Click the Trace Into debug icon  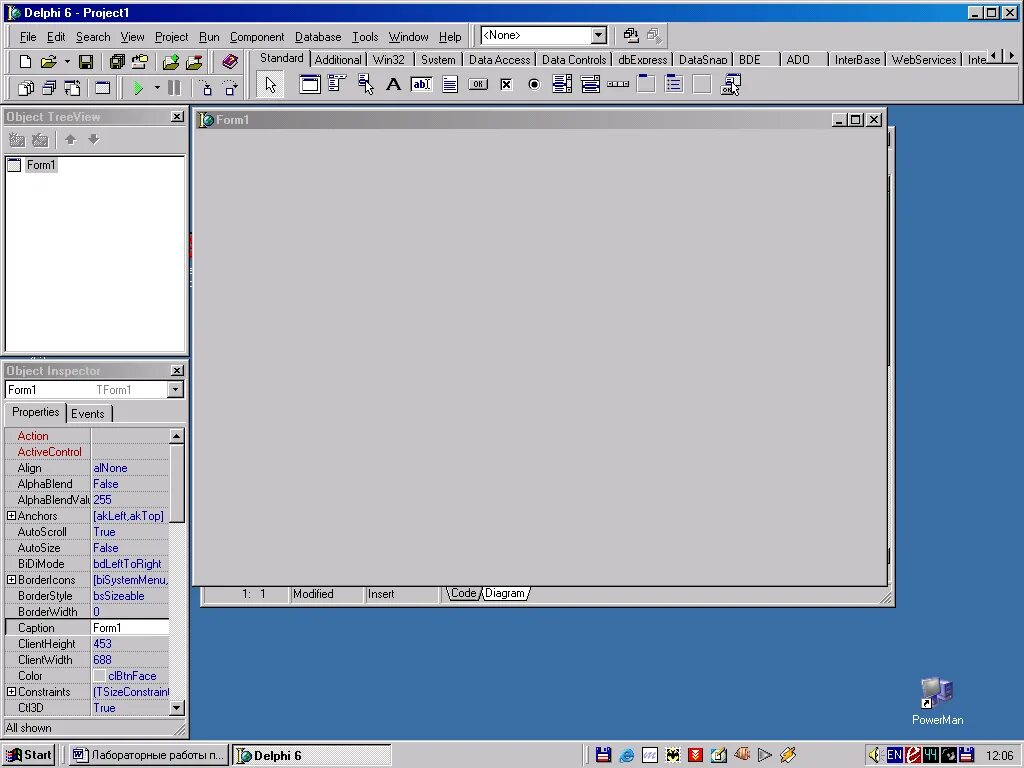point(206,88)
